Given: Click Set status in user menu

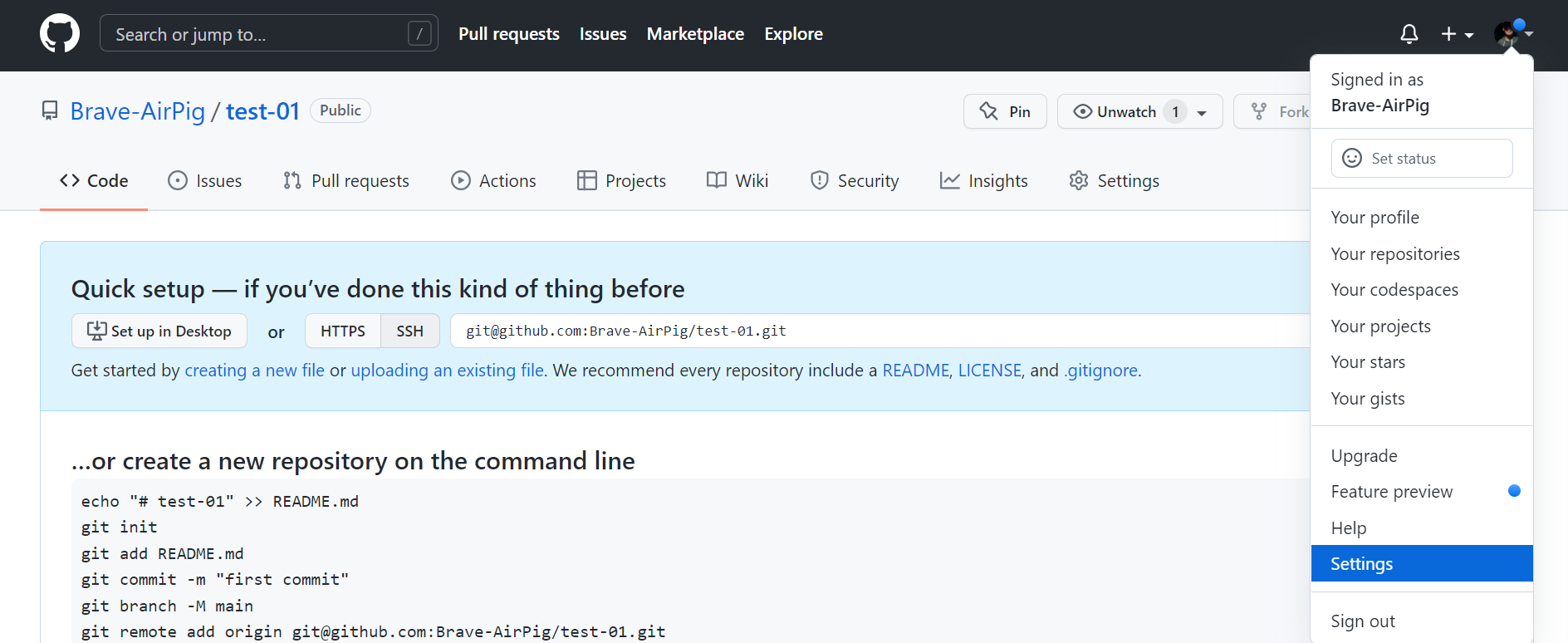Looking at the screenshot, I should [1422, 158].
